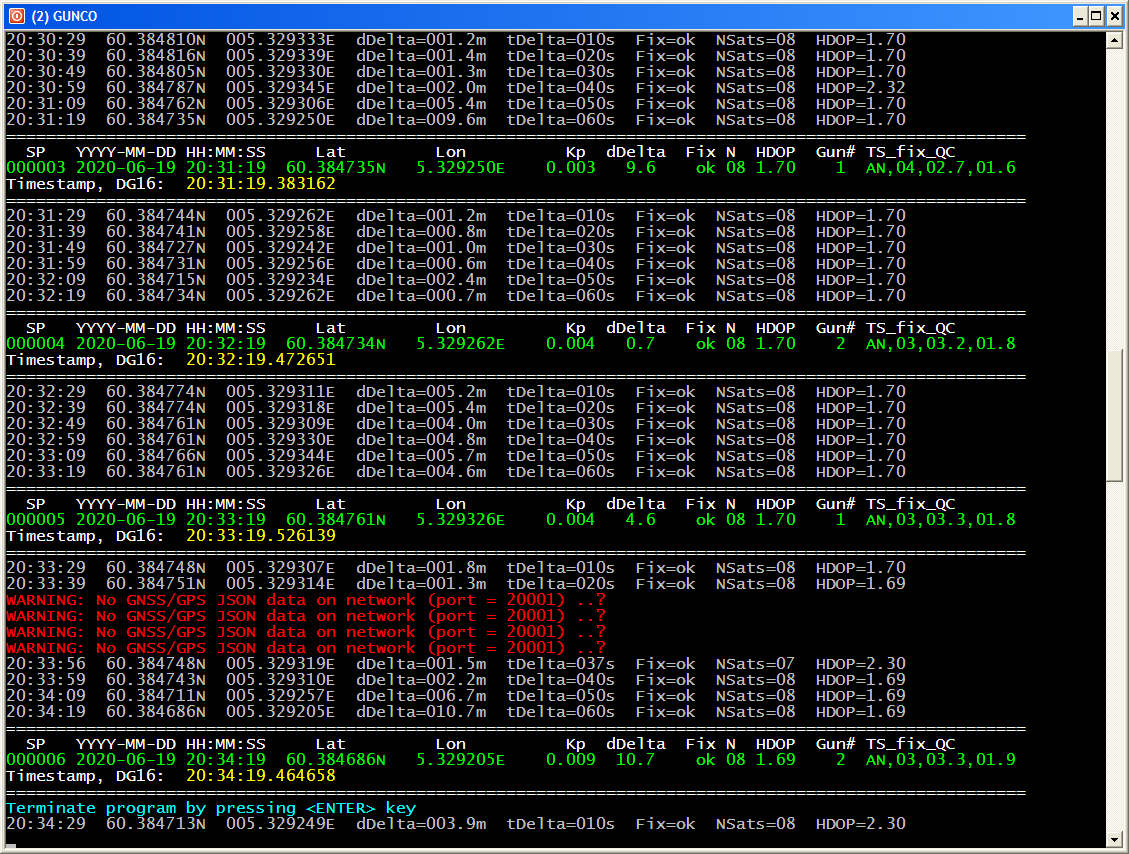Click the DGl6 timestamp 20:34:19.464658

(260, 776)
